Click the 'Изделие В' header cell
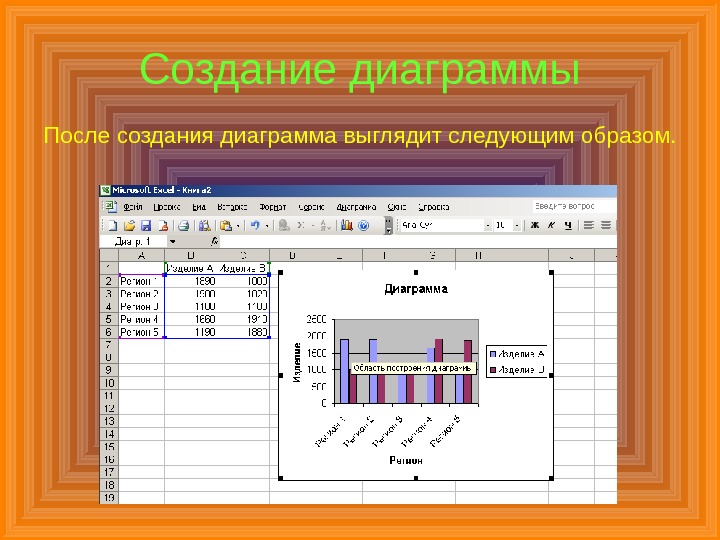 [x=243, y=268]
